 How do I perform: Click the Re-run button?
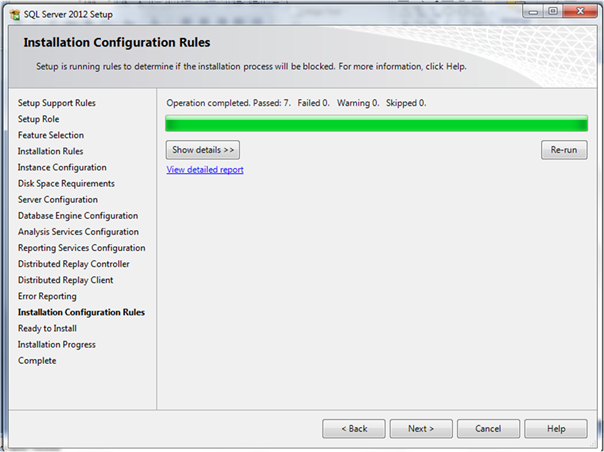click(x=564, y=150)
